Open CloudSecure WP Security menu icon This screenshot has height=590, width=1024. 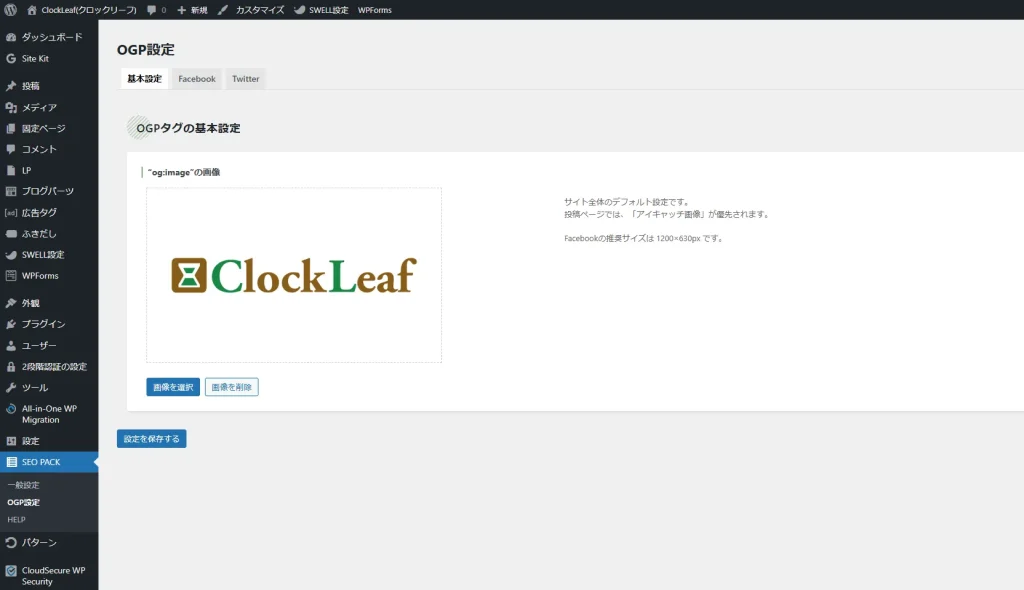[11, 571]
